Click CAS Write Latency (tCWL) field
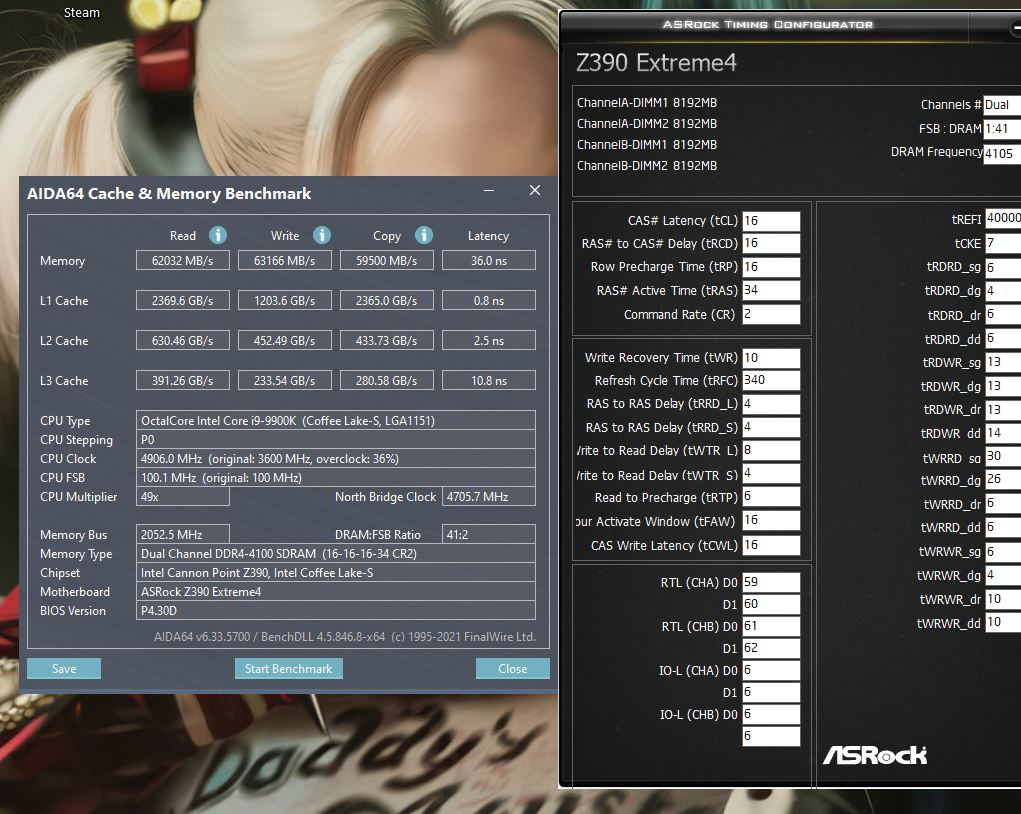The height and width of the screenshot is (814, 1021). [771, 545]
